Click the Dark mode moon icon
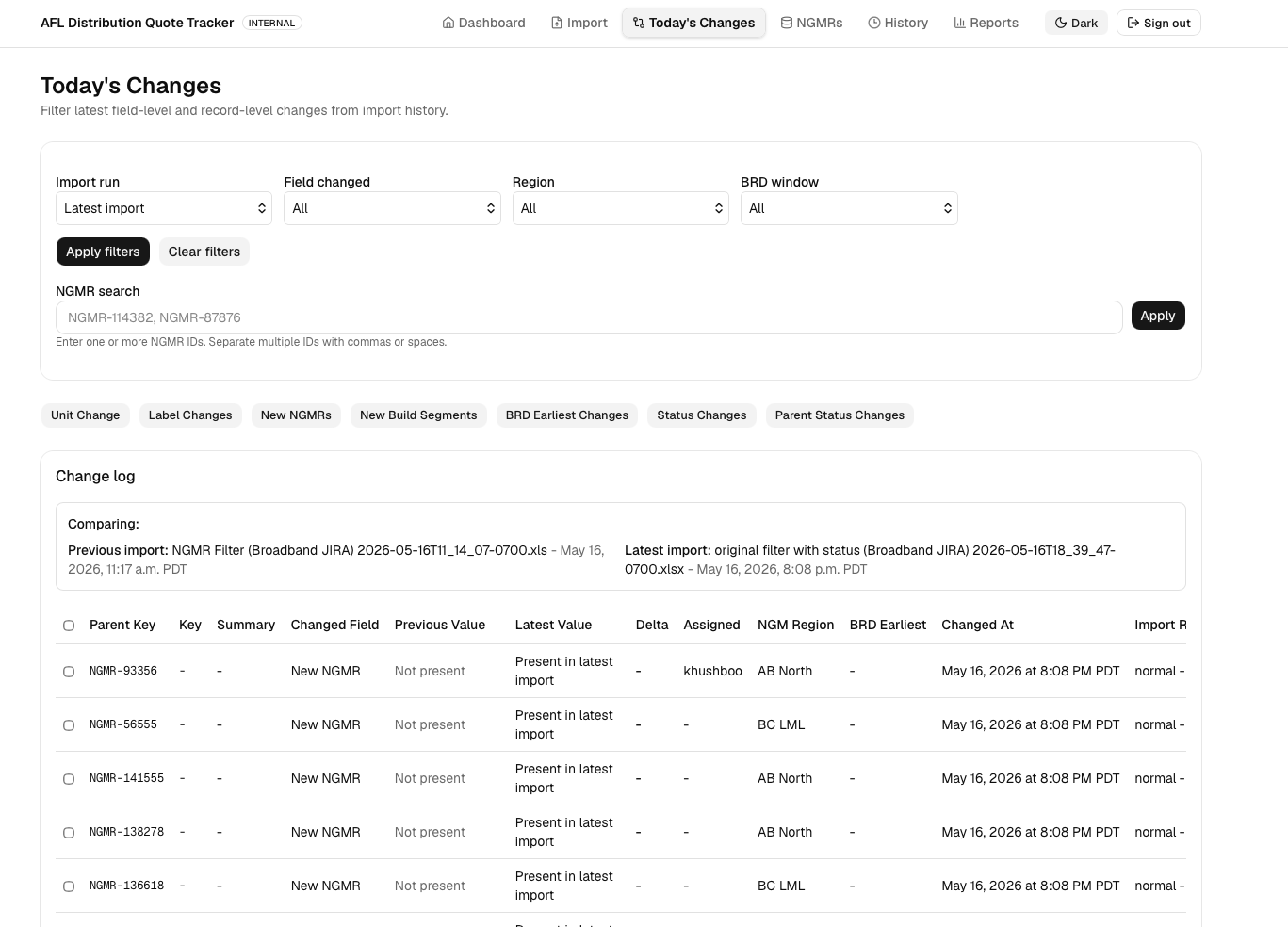This screenshot has width=1288, height=927. pyautogui.click(x=1061, y=23)
